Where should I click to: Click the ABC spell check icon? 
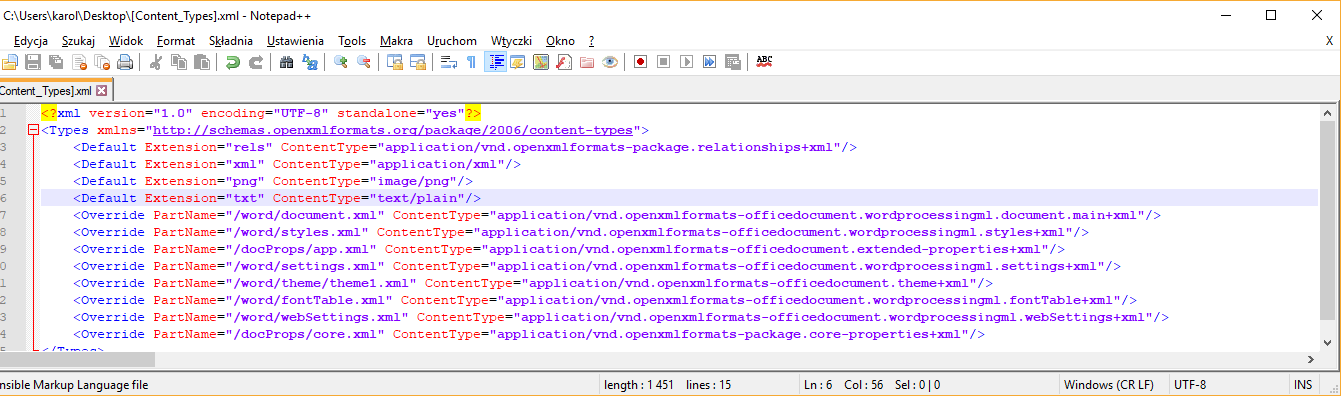[x=764, y=62]
